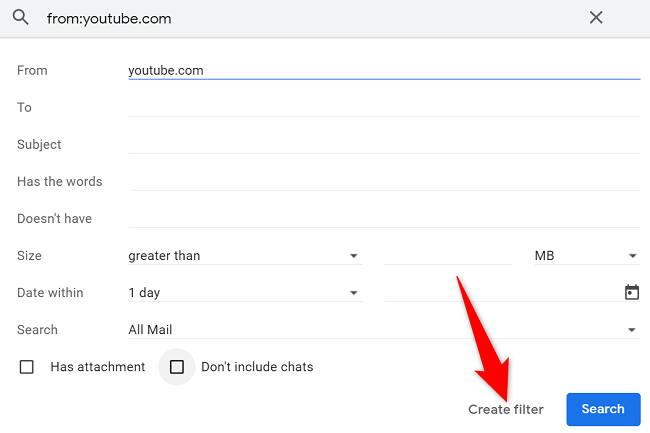650x433 pixels.
Task: Click the Create filter link
Action: (x=506, y=409)
